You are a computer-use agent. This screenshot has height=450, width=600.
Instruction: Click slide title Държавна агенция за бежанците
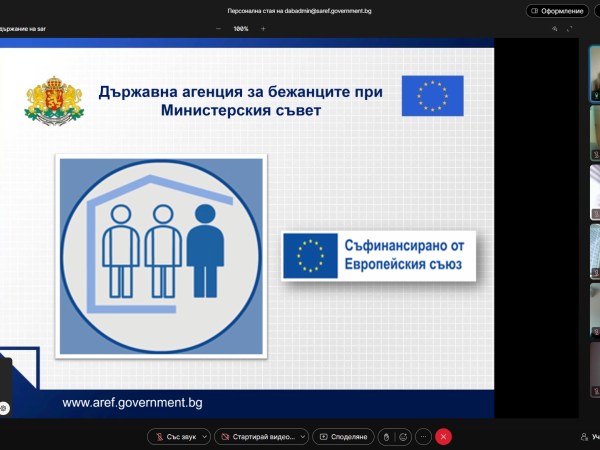pos(241,101)
